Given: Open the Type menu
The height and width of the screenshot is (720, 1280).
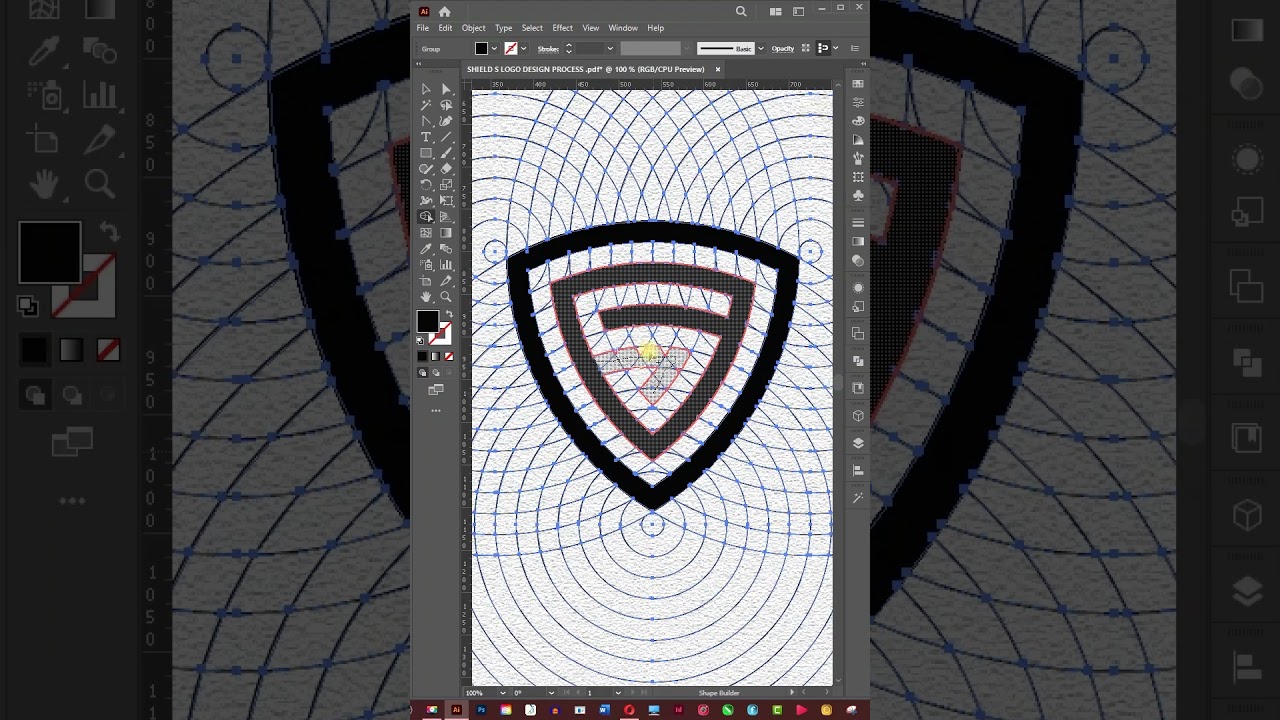Looking at the screenshot, I should tap(503, 28).
